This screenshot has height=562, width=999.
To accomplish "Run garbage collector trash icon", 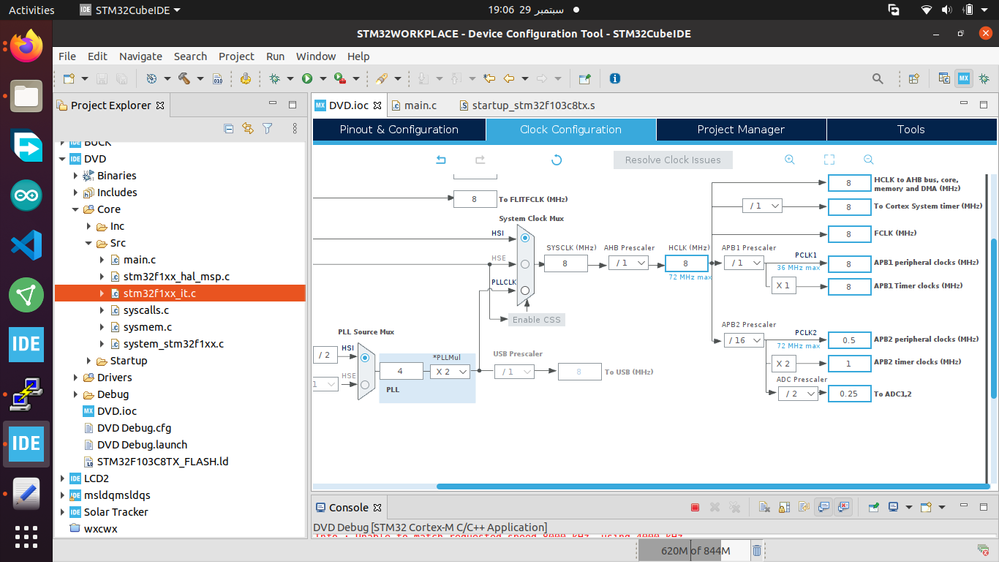I will [x=756, y=550].
